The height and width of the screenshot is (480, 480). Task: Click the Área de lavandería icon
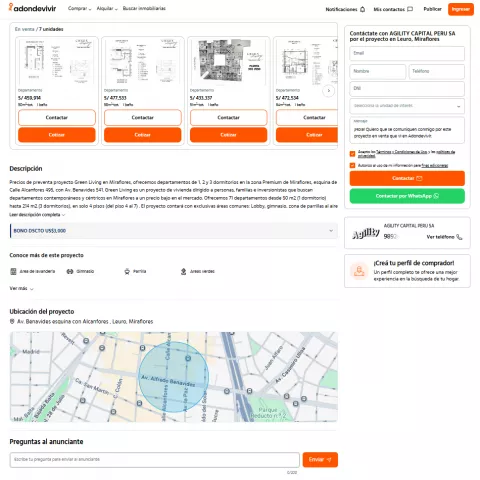point(13,271)
